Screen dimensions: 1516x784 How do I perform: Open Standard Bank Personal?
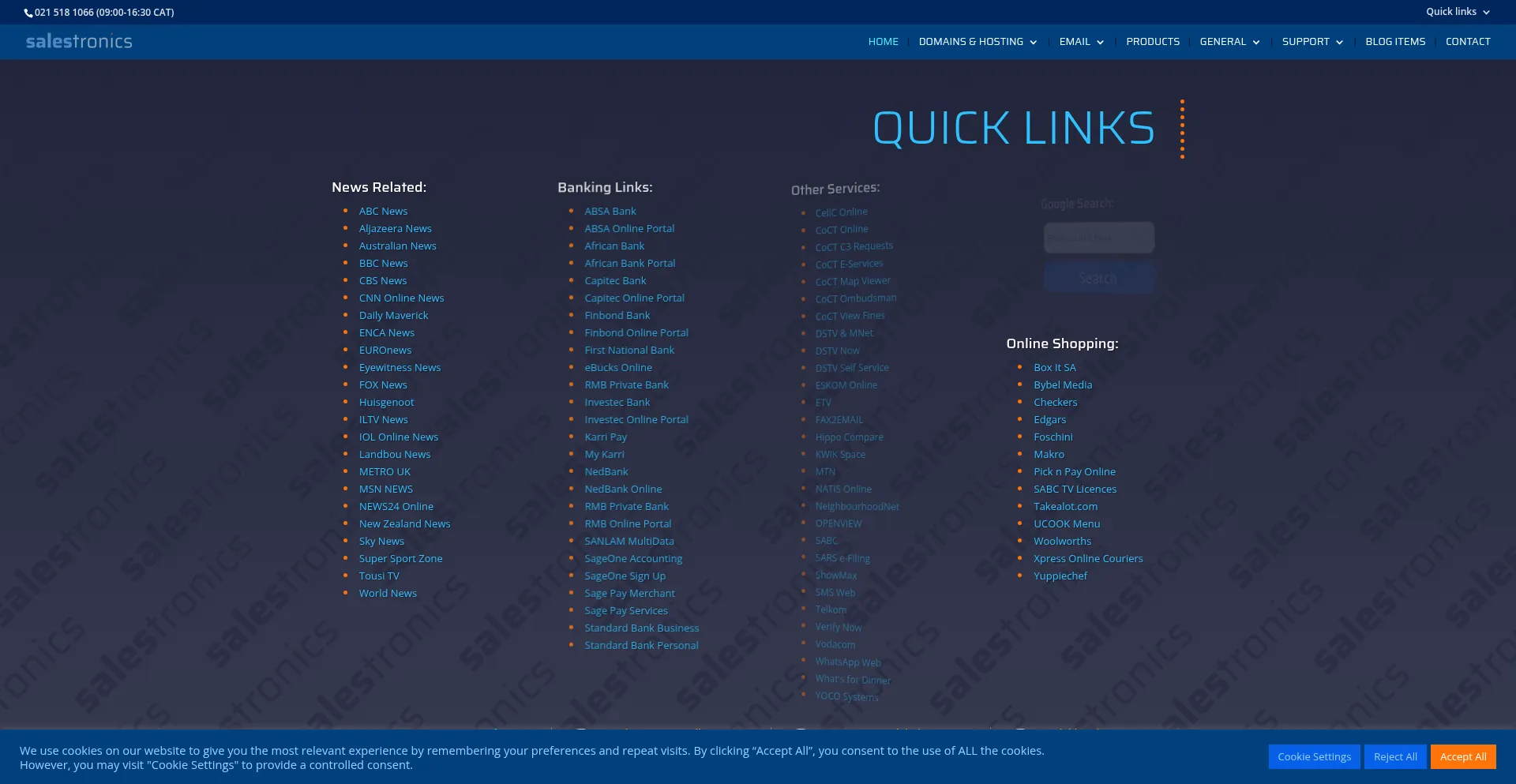642,646
